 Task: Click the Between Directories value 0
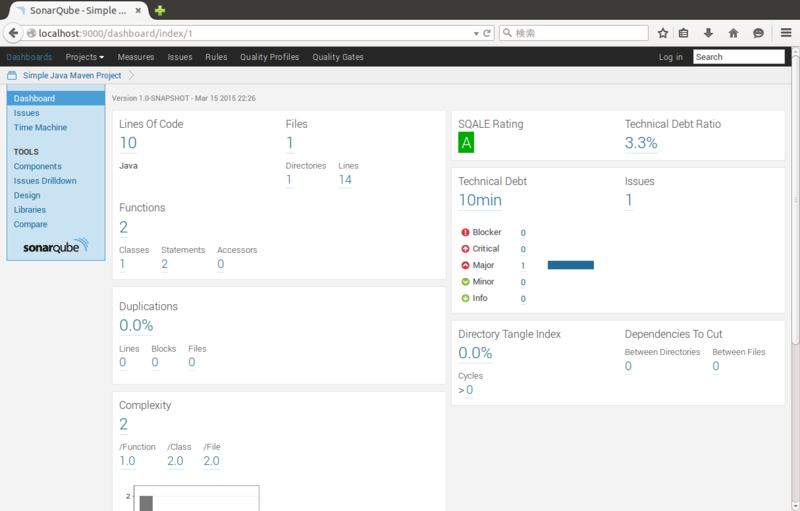pos(628,366)
